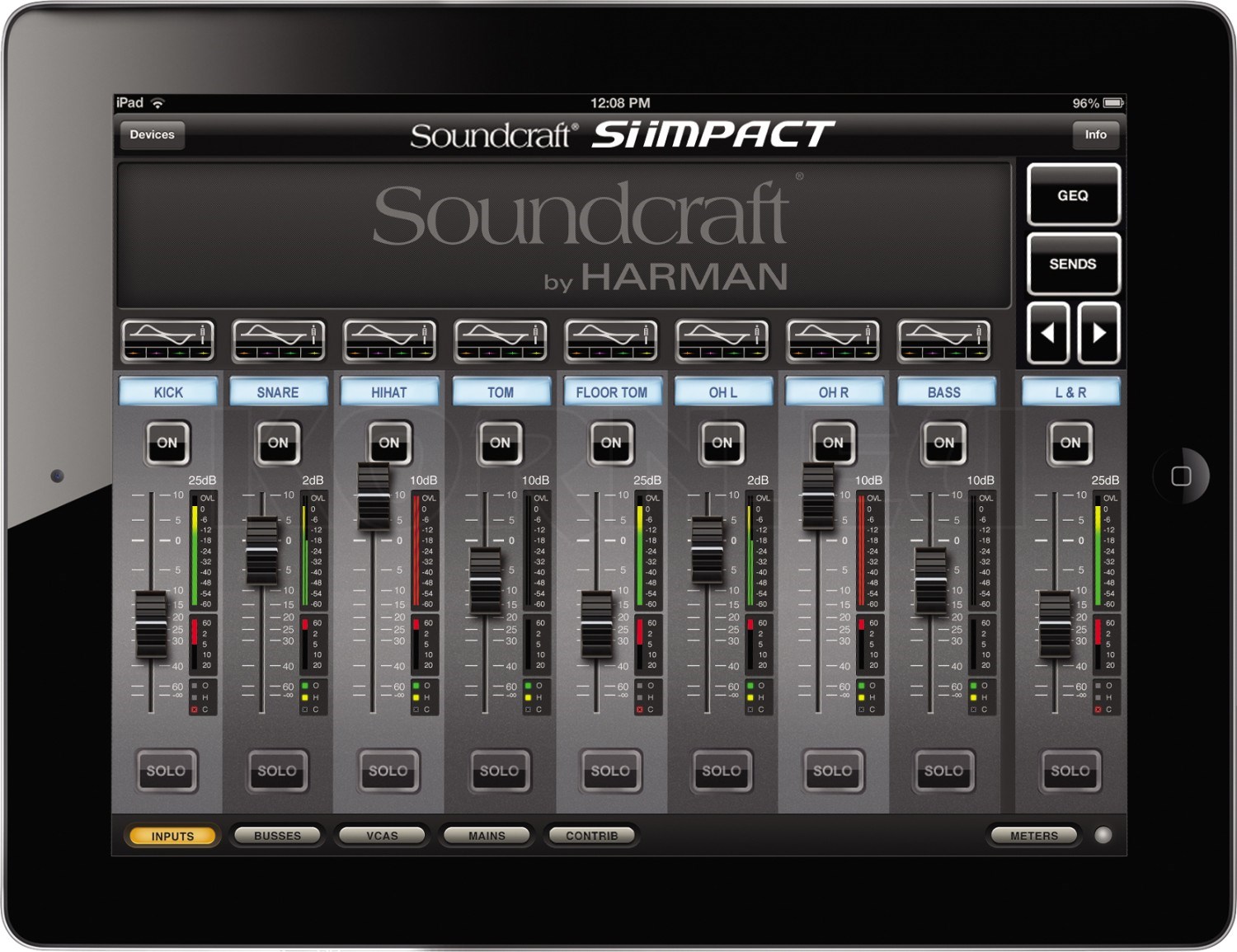This screenshot has width=1237, height=952.
Task: Toggle SOLO on the L & R master channel
Action: click(1070, 771)
